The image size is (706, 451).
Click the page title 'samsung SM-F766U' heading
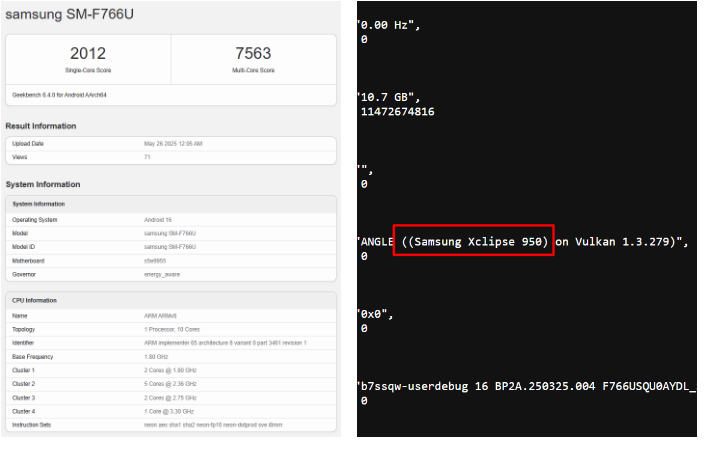pyautogui.click(x=69, y=14)
